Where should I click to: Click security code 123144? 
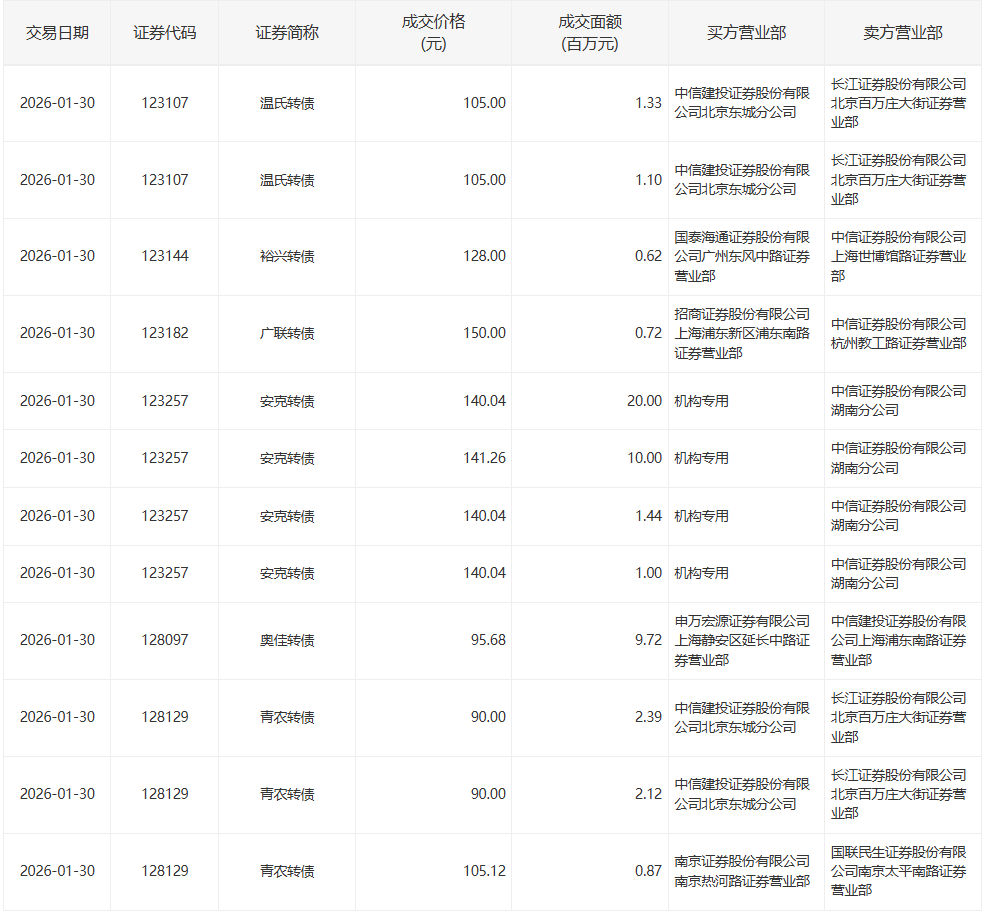164,256
